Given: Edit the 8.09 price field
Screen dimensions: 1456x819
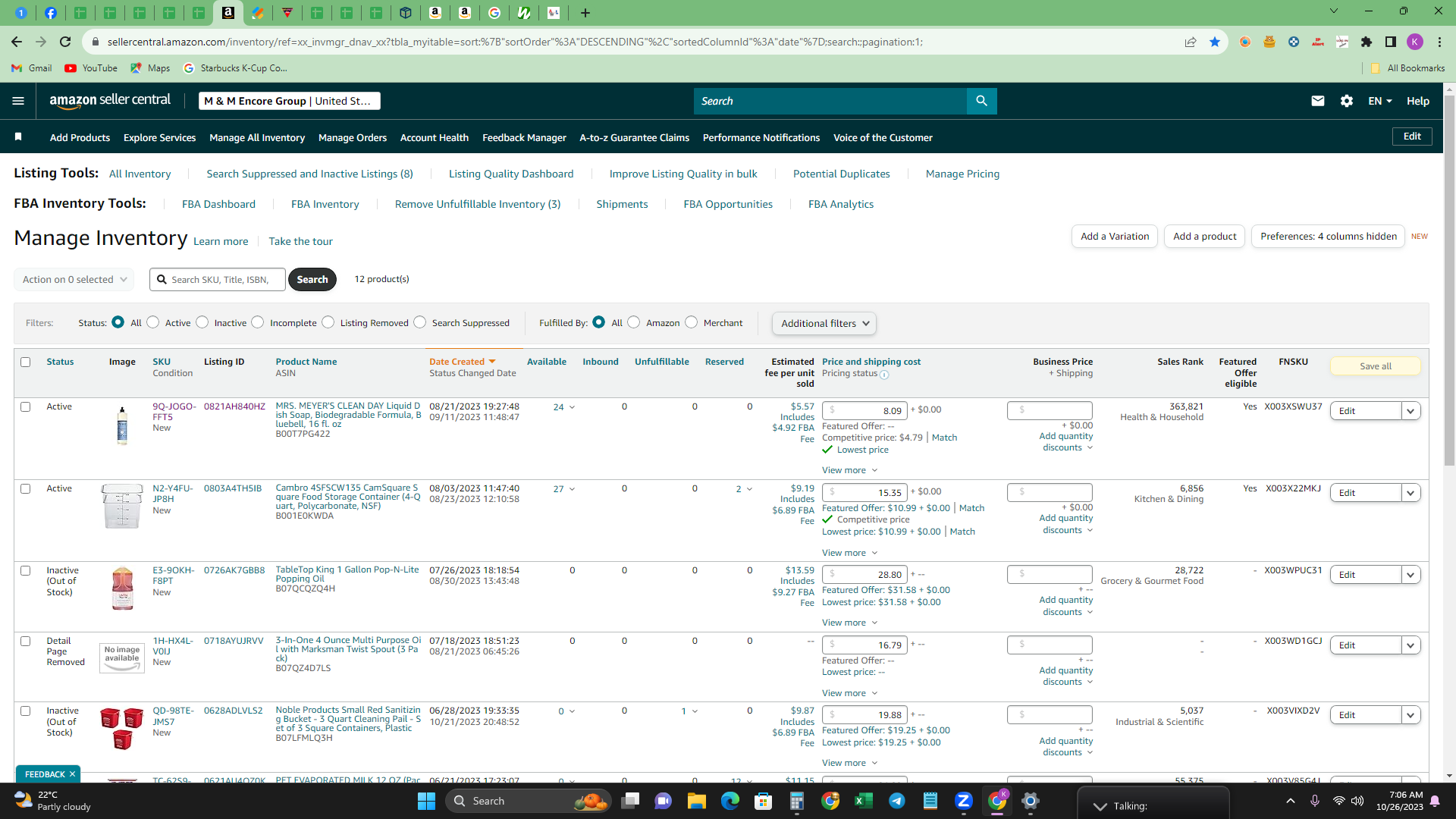Looking at the screenshot, I should pos(864,410).
